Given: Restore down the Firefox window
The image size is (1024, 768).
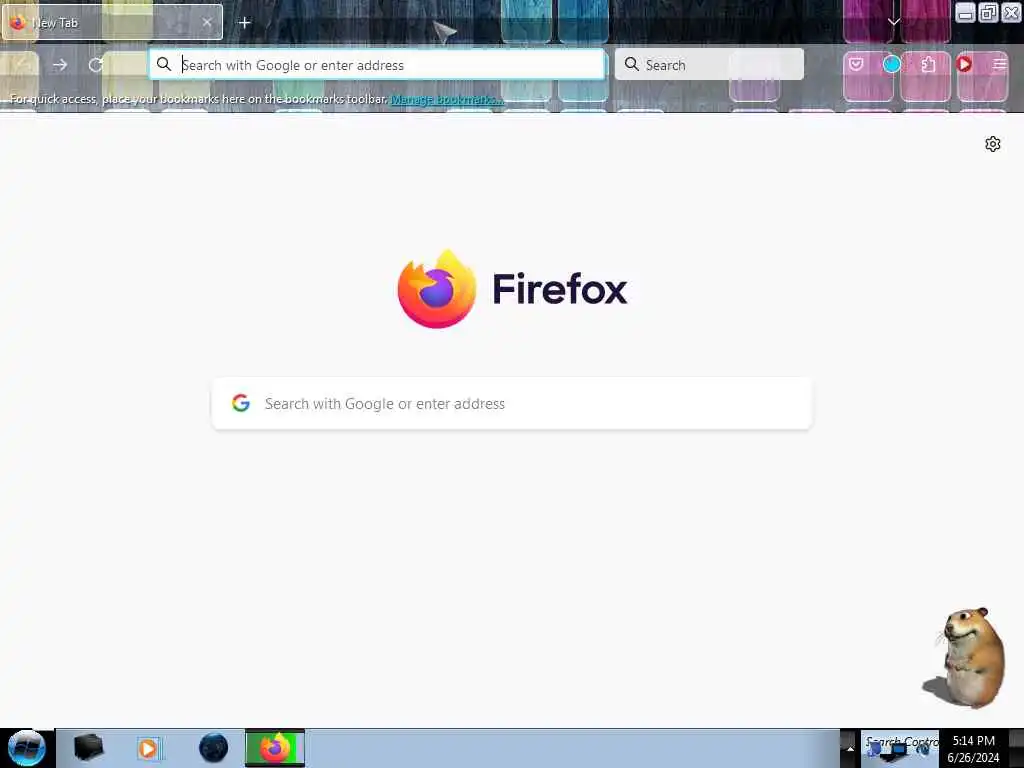Looking at the screenshot, I should [x=988, y=13].
